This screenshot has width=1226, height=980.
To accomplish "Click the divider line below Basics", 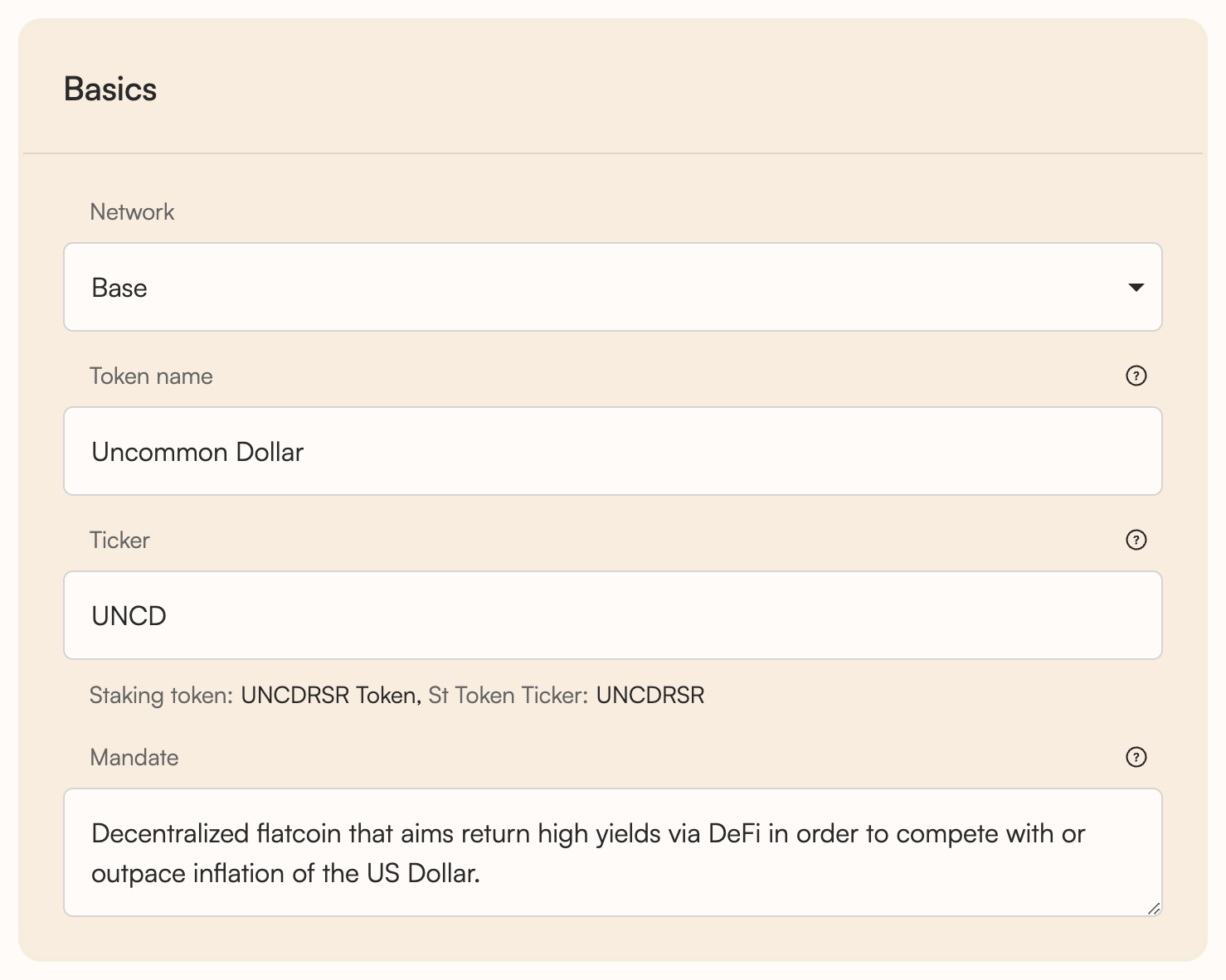I will tap(612, 153).
